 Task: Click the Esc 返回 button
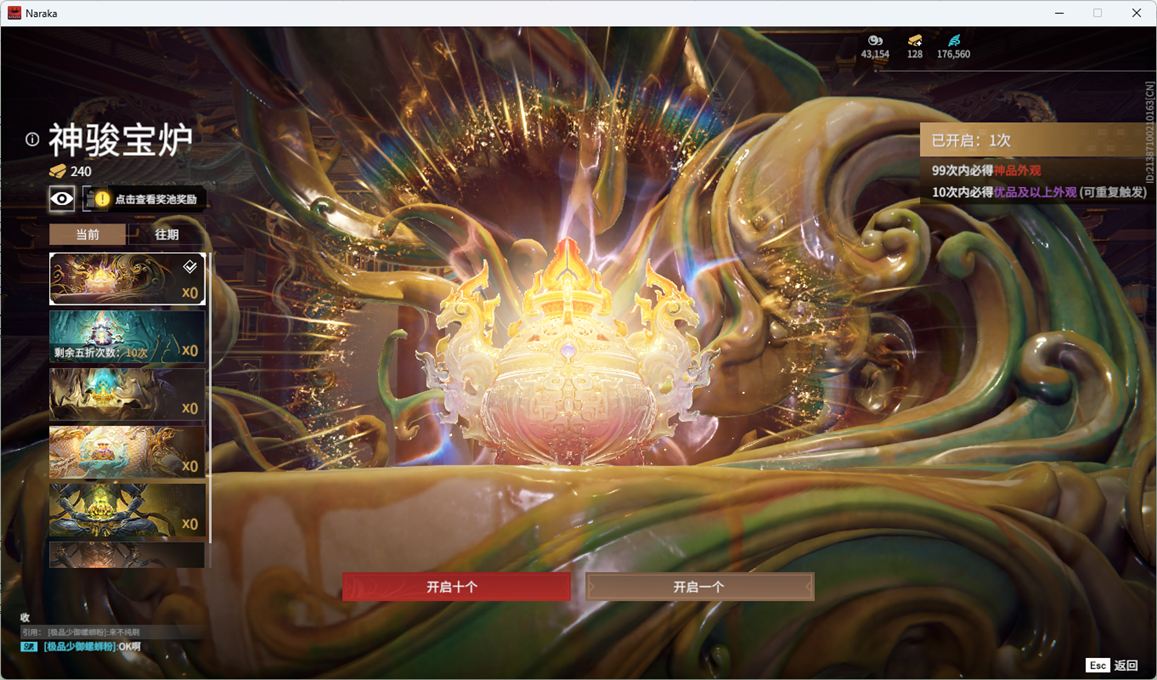[x=1111, y=665]
